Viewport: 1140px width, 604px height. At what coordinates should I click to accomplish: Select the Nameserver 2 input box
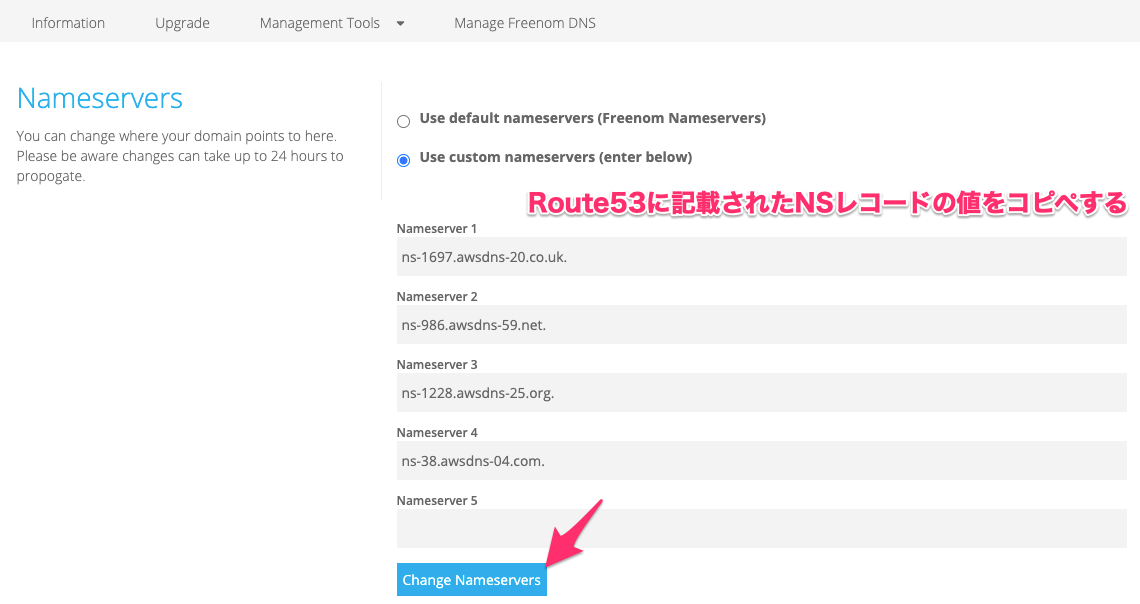click(x=760, y=324)
